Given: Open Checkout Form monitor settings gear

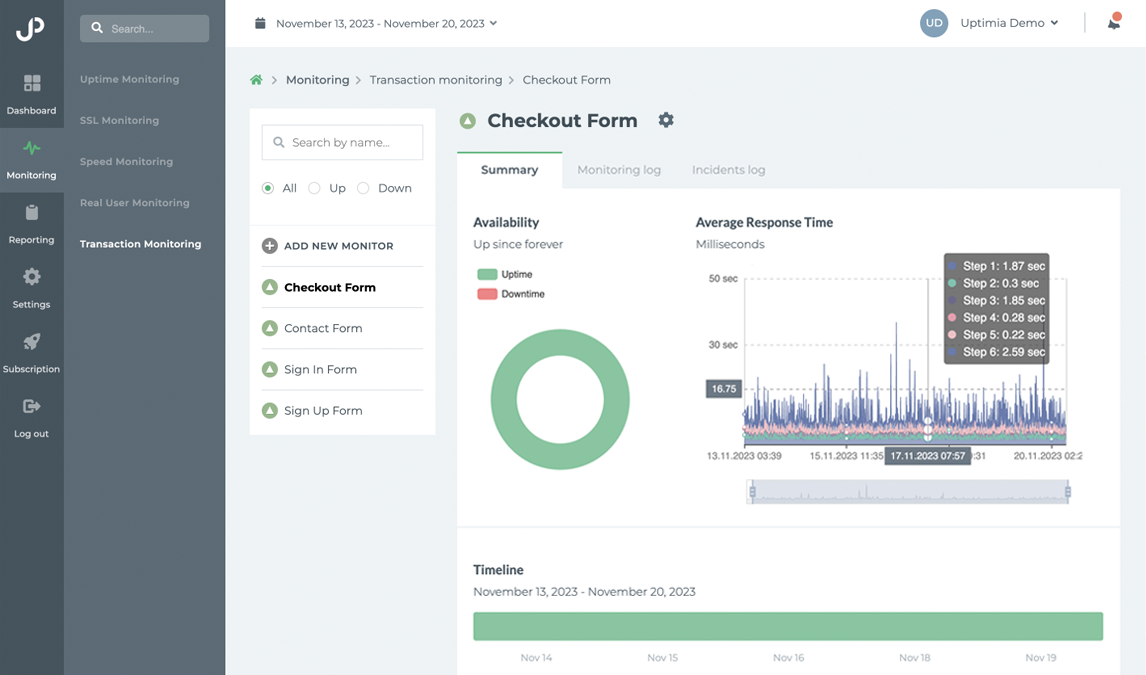Looking at the screenshot, I should pyautogui.click(x=666, y=120).
